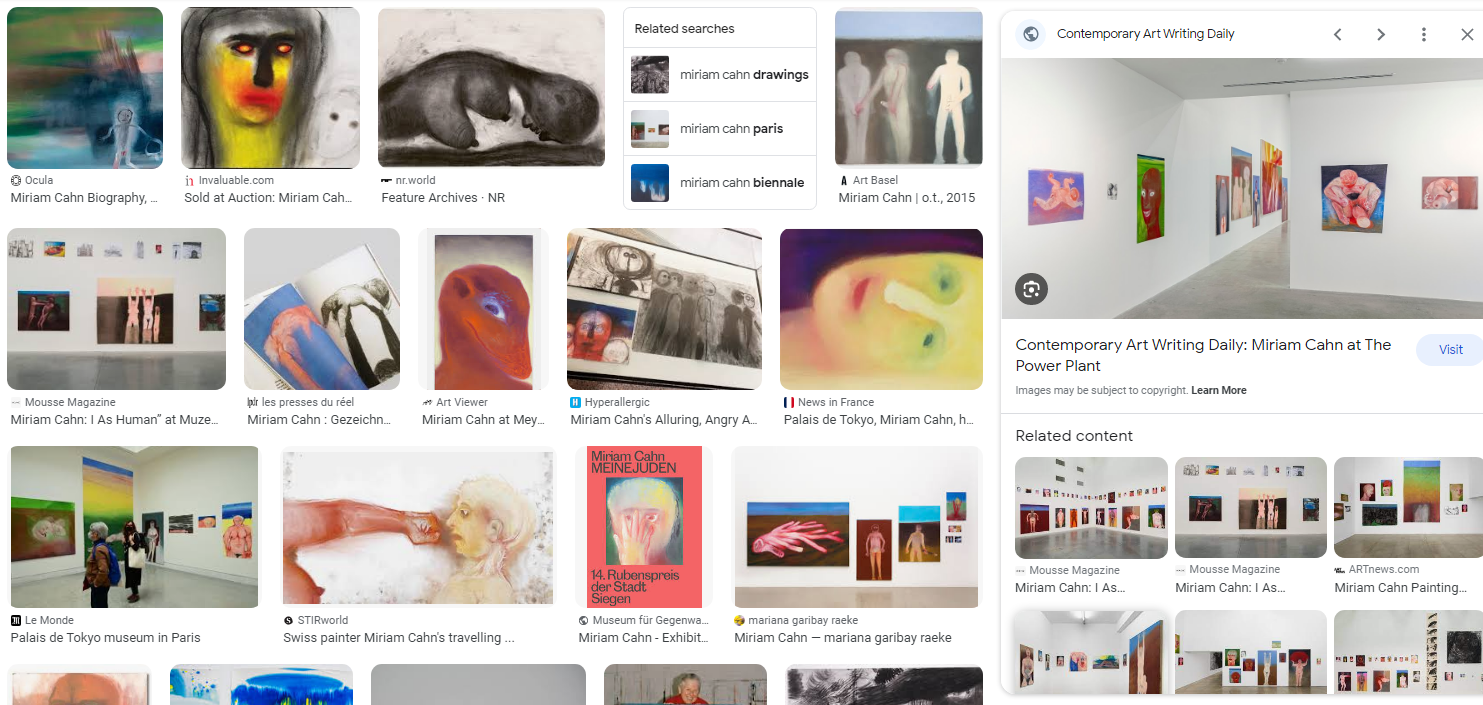Select related search miriam cahn biennale
Screen dimensions: 1483x705
click(x=720, y=183)
